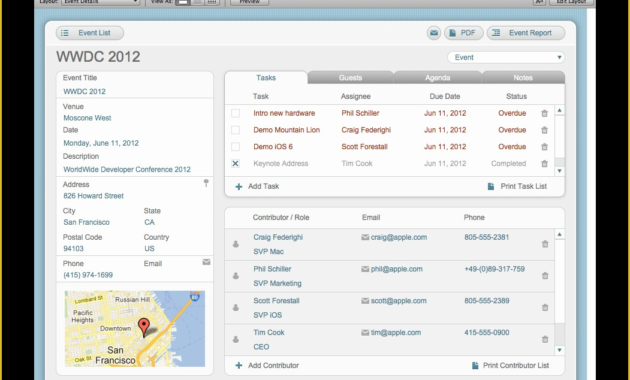The width and height of the screenshot is (630, 380).
Task: Delete the Intro new hardware task
Action: click(544, 113)
